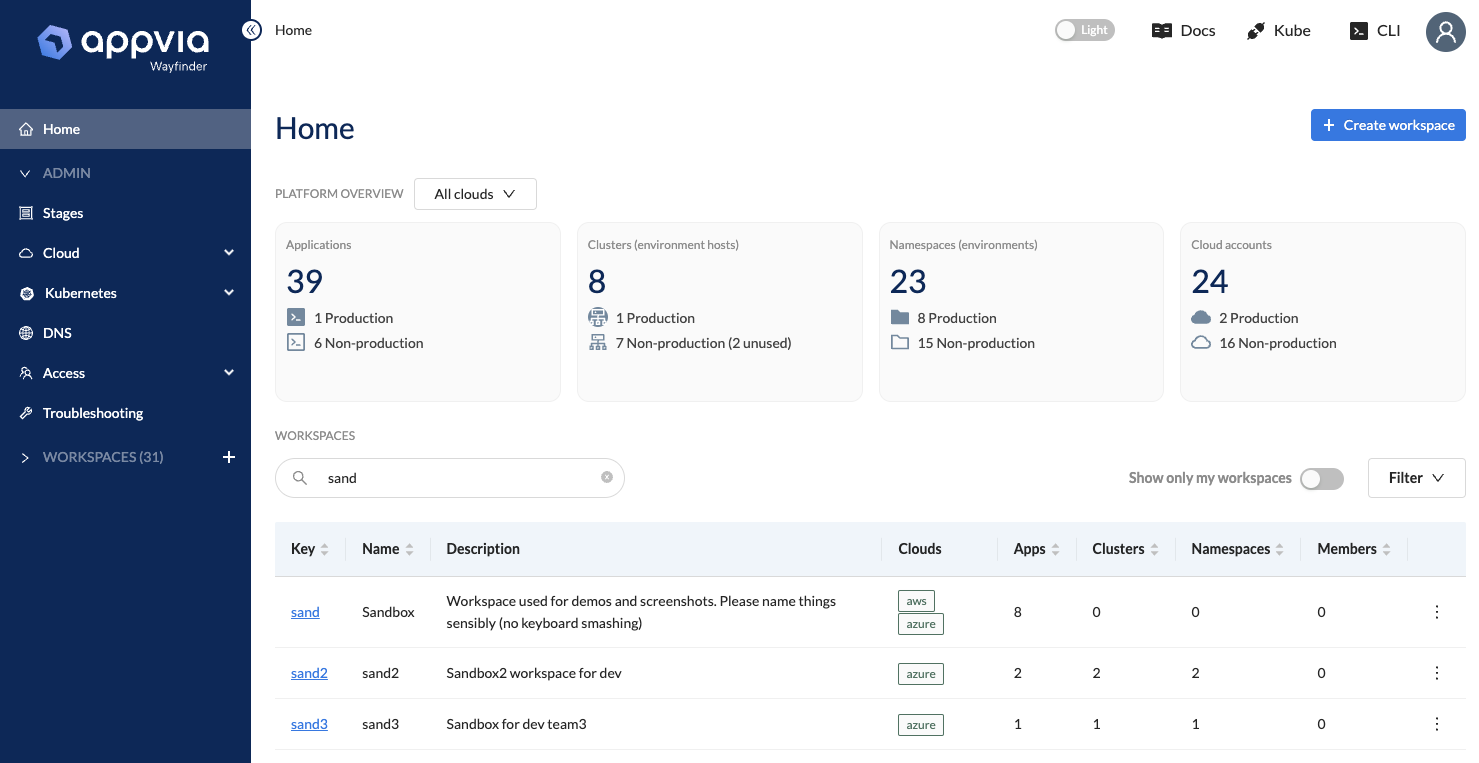Click the Docs book icon
Image resolution: width=1479 pixels, height=763 pixels.
click(1161, 31)
